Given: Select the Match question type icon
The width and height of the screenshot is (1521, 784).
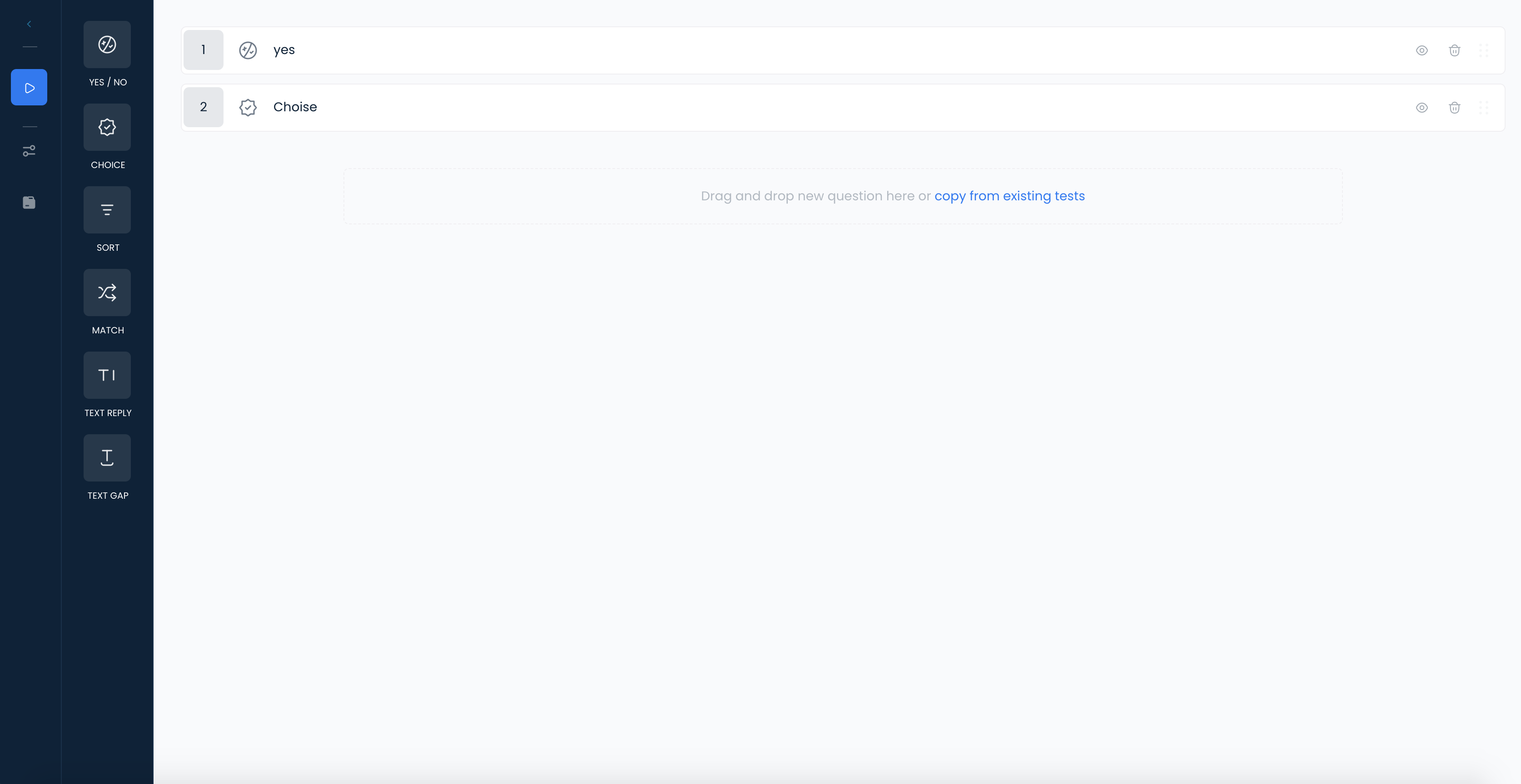Looking at the screenshot, I should 107,293.
